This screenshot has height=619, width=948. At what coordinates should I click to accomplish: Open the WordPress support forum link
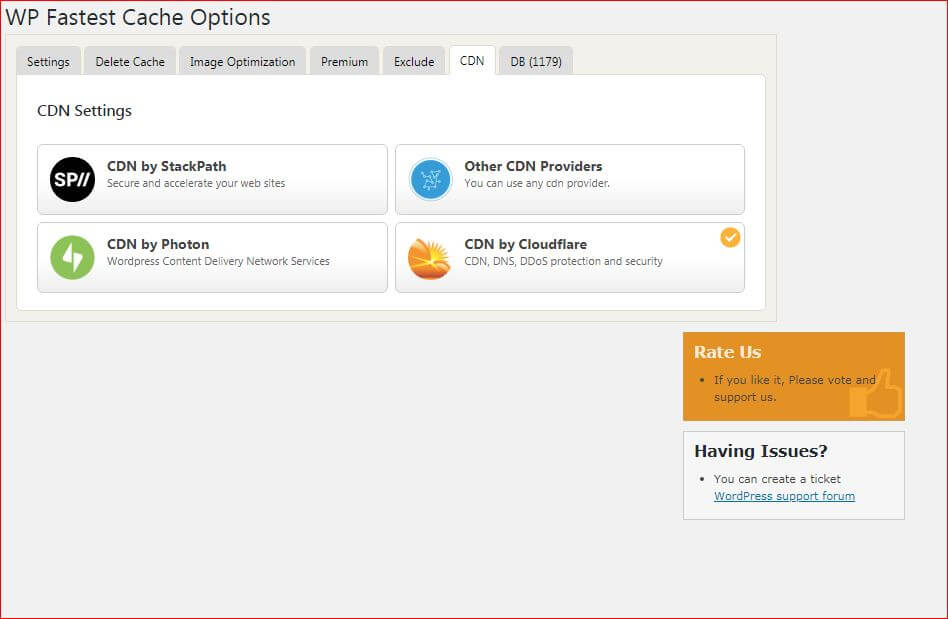point(784,496)
